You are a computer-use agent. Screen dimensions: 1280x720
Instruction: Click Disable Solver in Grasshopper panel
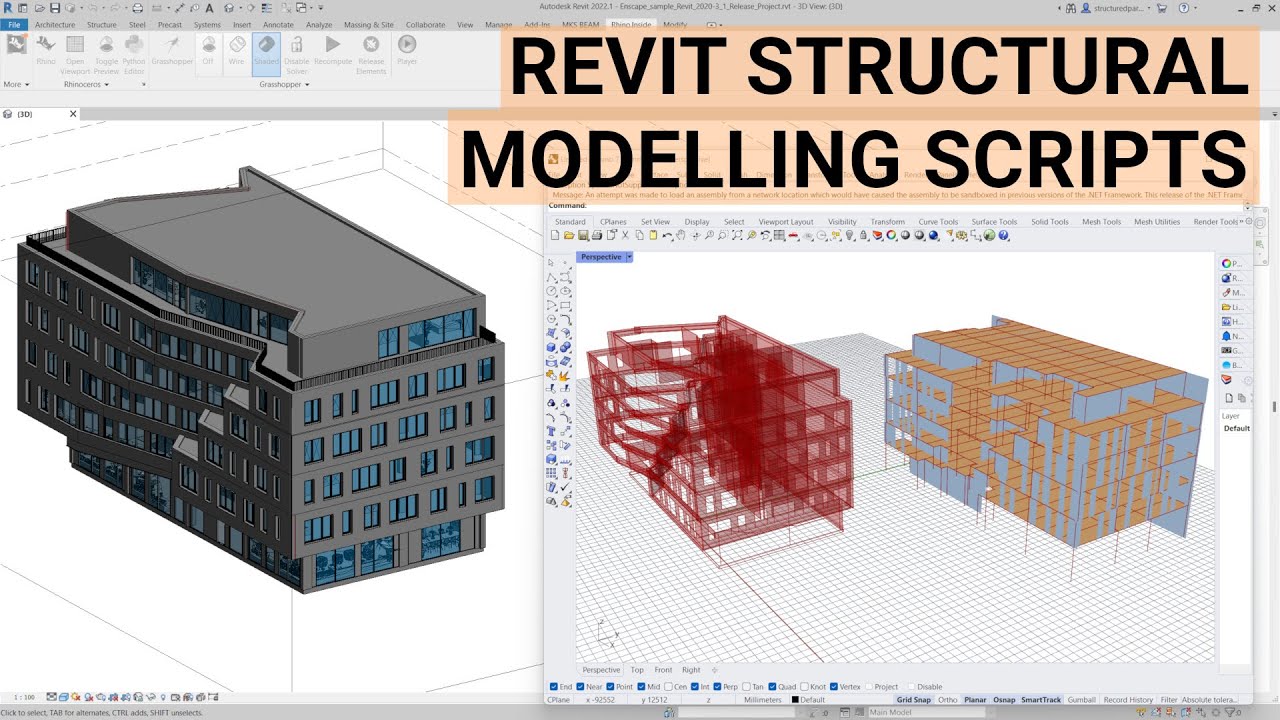pyautogui.click(x=297, y=54)
